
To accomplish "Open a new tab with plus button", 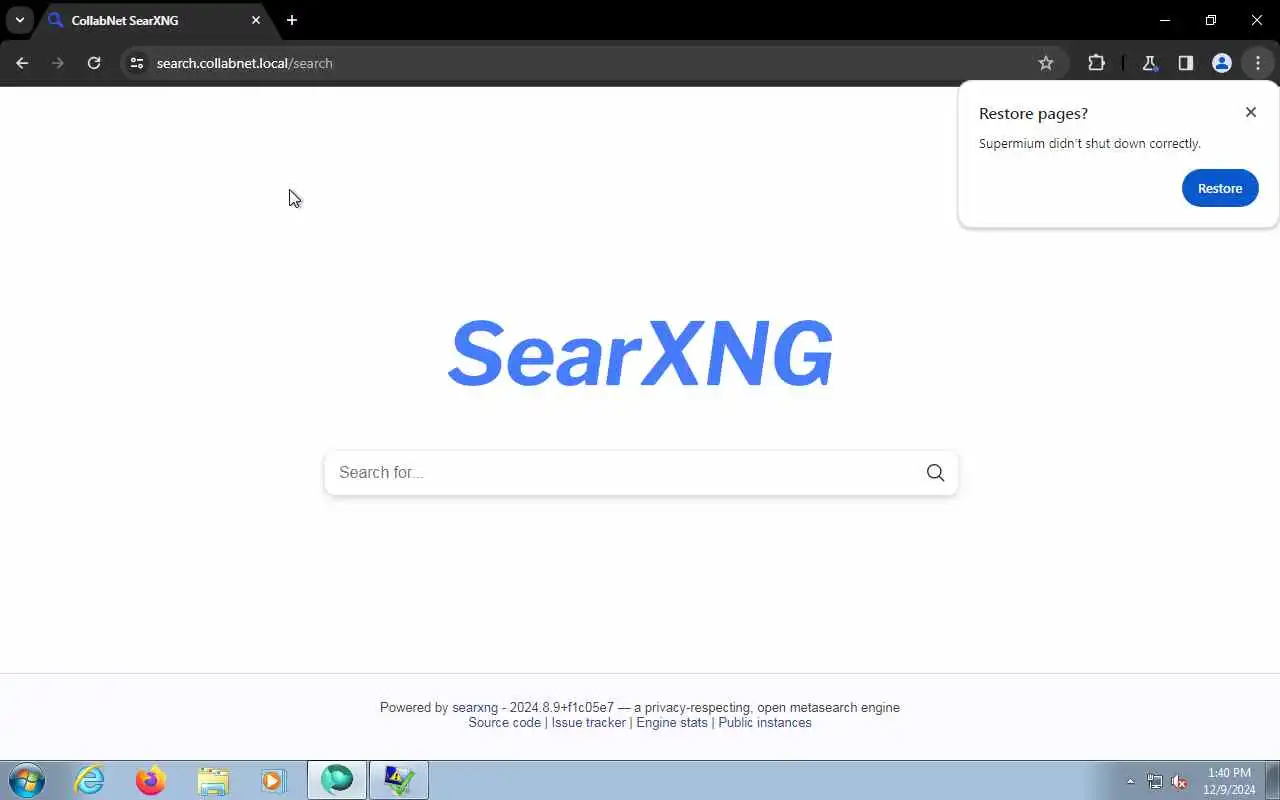I will [x=292, y=20].
